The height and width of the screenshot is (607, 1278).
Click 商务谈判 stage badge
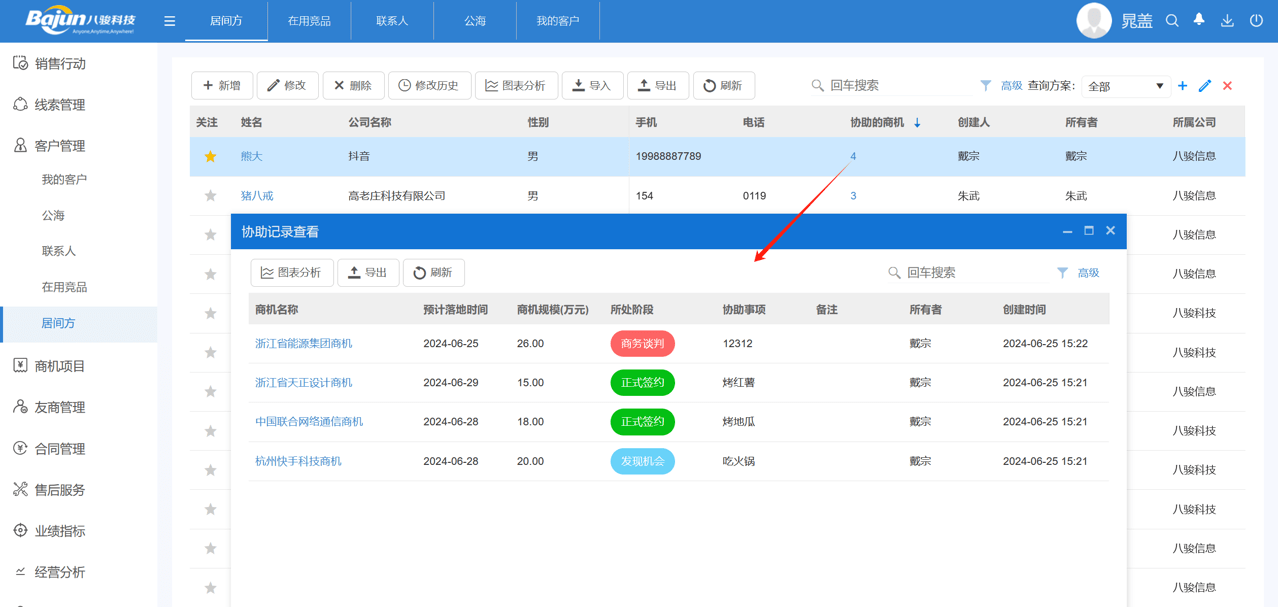642,344
